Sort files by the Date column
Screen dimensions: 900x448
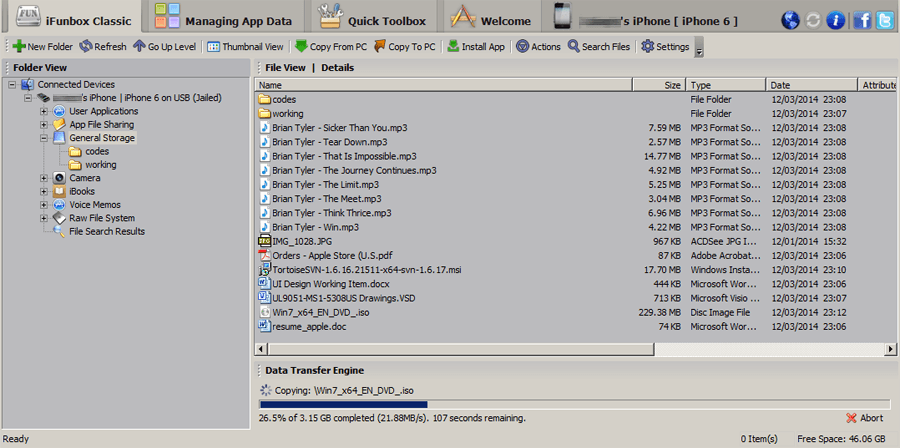pyautogui.click(x=812, y=85)
